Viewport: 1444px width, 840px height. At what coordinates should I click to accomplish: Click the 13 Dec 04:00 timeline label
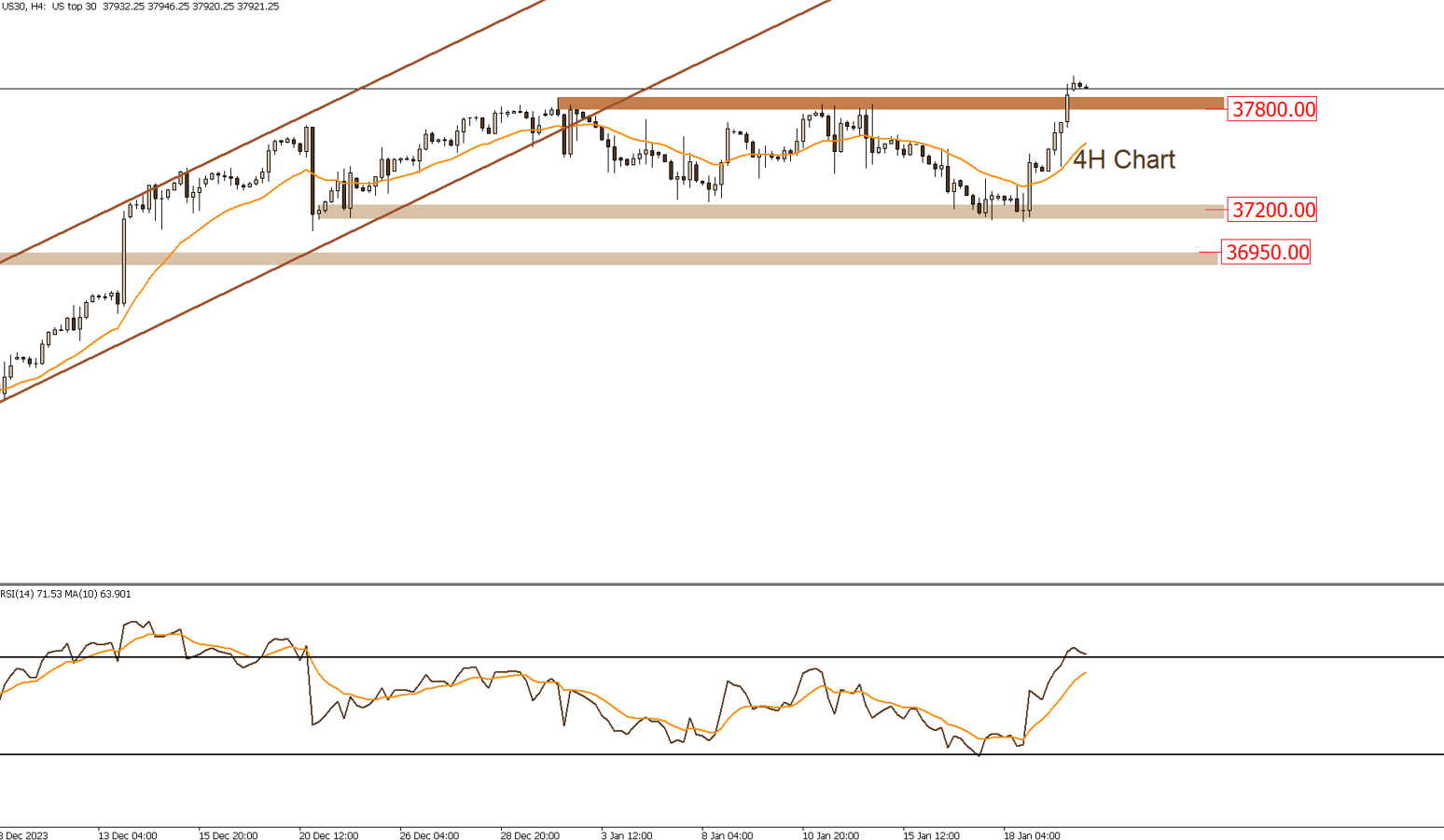(129, 835)
